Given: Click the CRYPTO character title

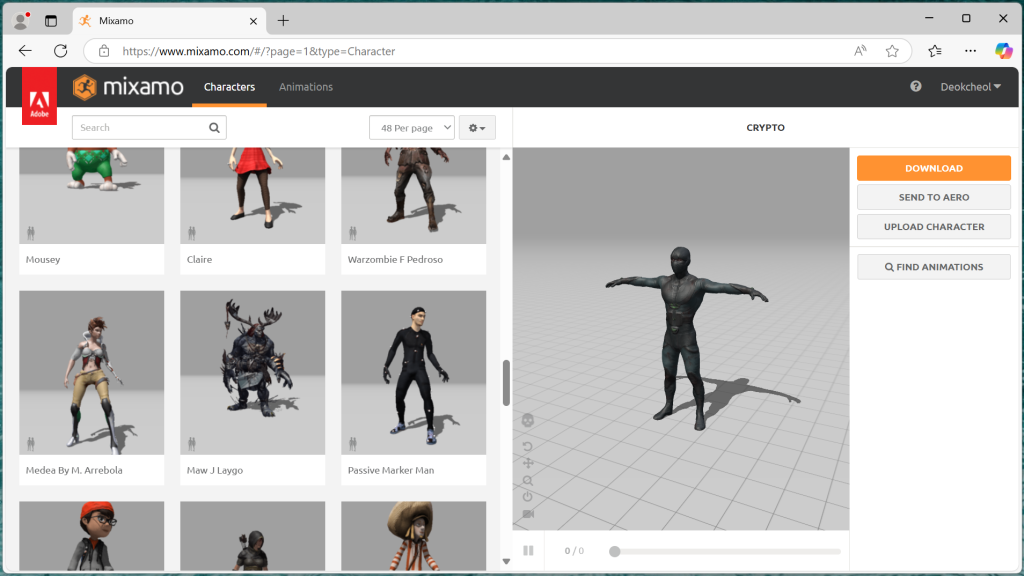Looking at the screenshot, I should pos(765,127).
